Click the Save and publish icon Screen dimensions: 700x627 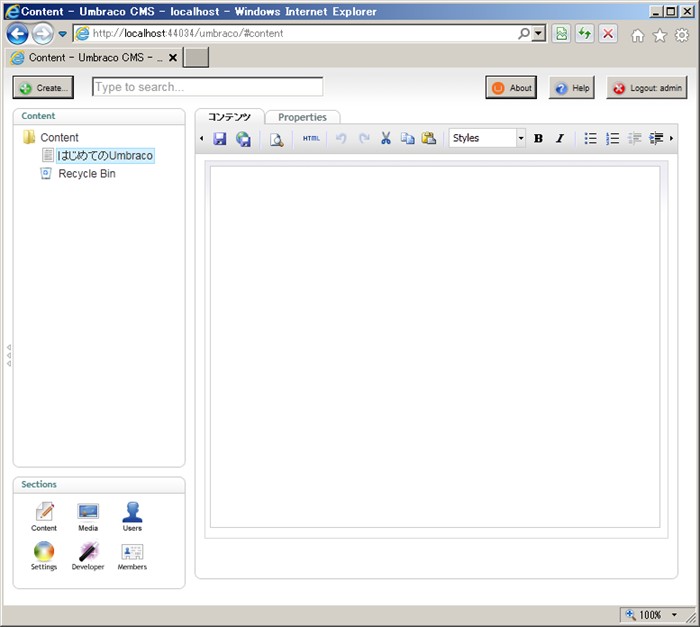243,139
